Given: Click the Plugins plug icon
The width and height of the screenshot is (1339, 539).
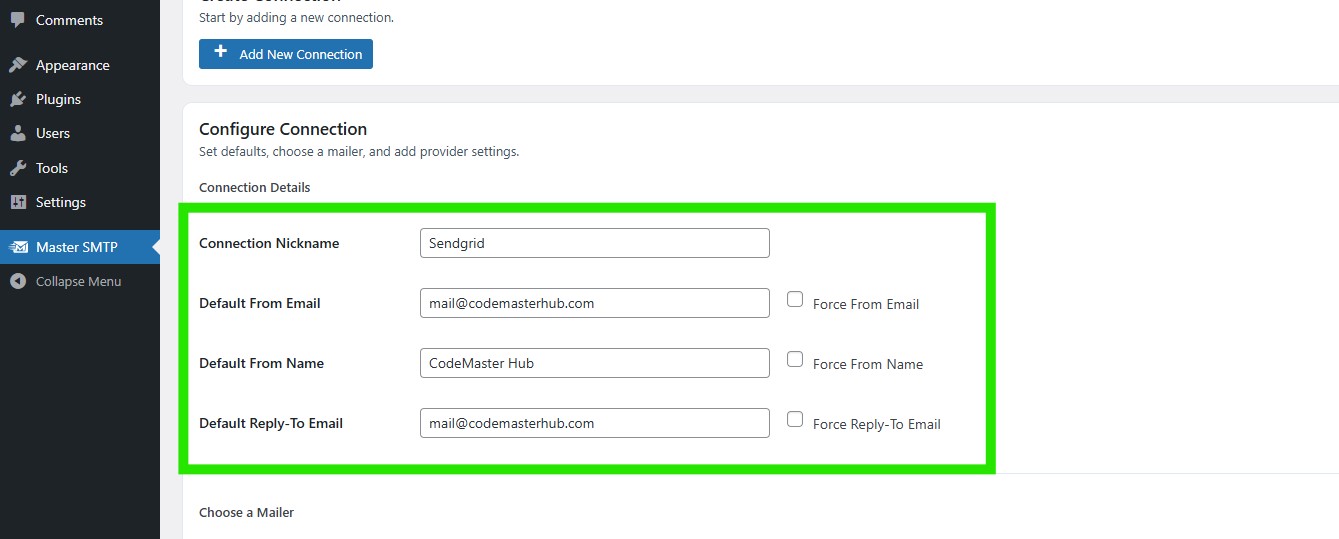Looking at the screenshot, I should coord(18,99).
